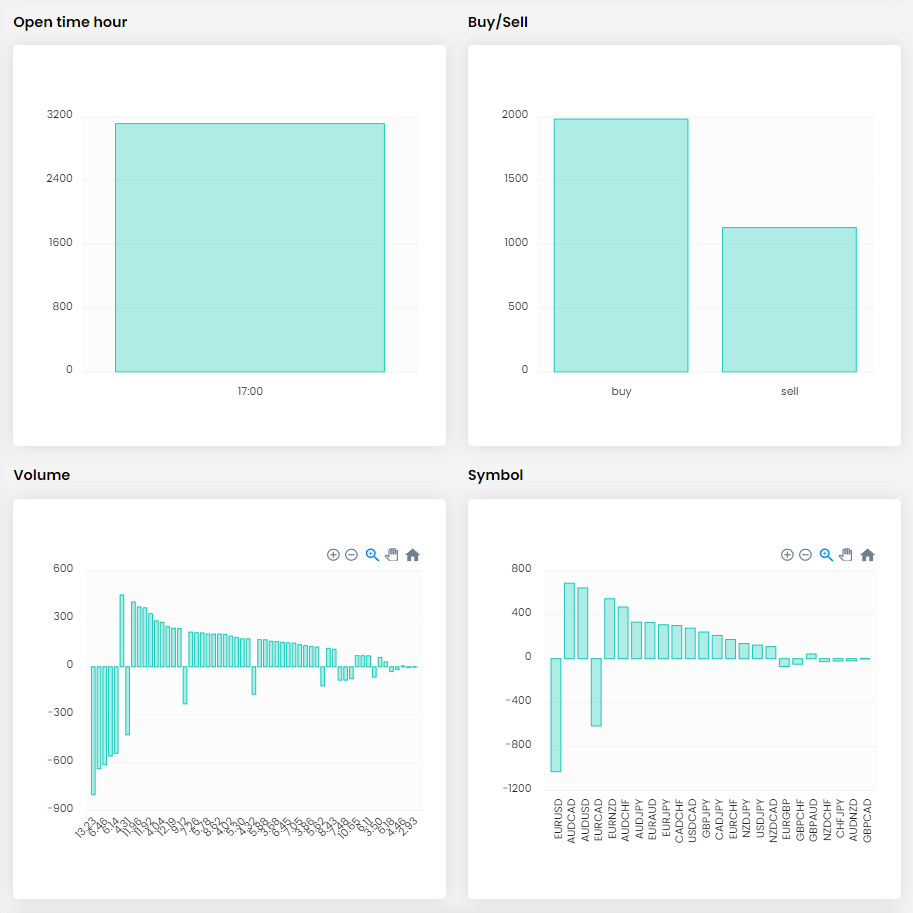This screenshot has height=913, width=913.
Task: Select the 17:00 bar in Open time hour
Action: coord(249,248)
